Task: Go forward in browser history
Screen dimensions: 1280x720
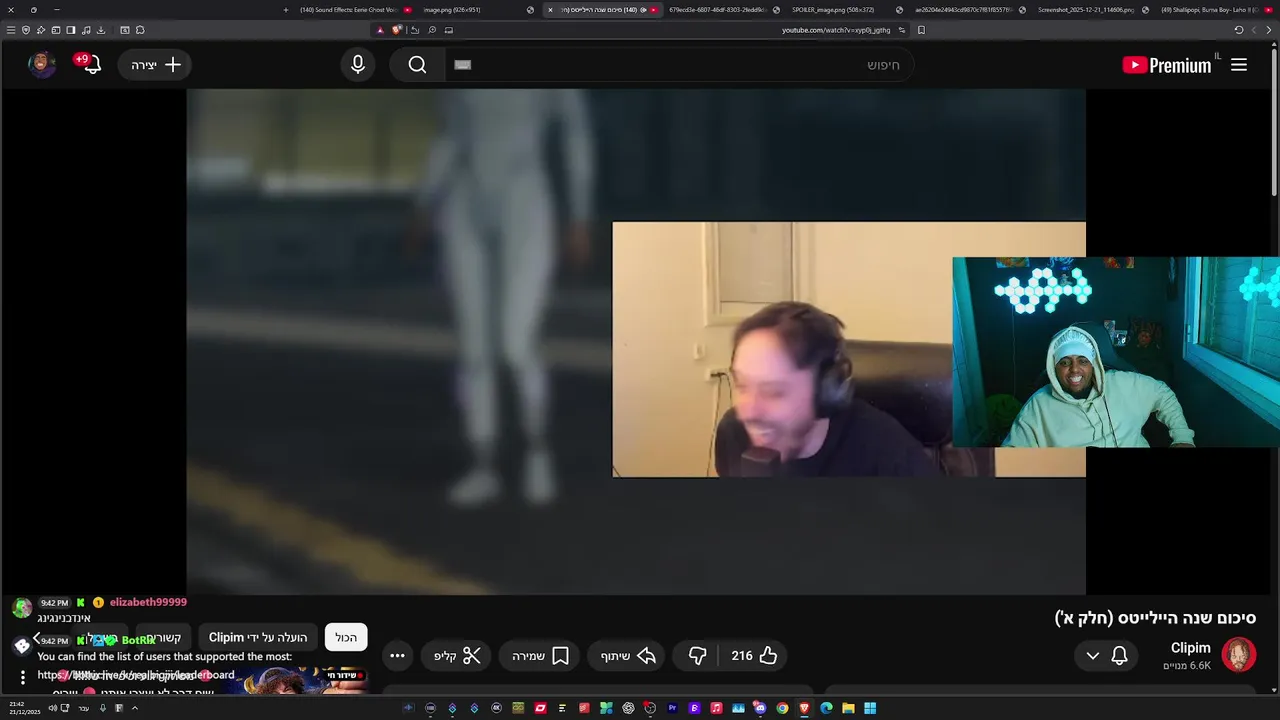Action: tap(1269, 30)
